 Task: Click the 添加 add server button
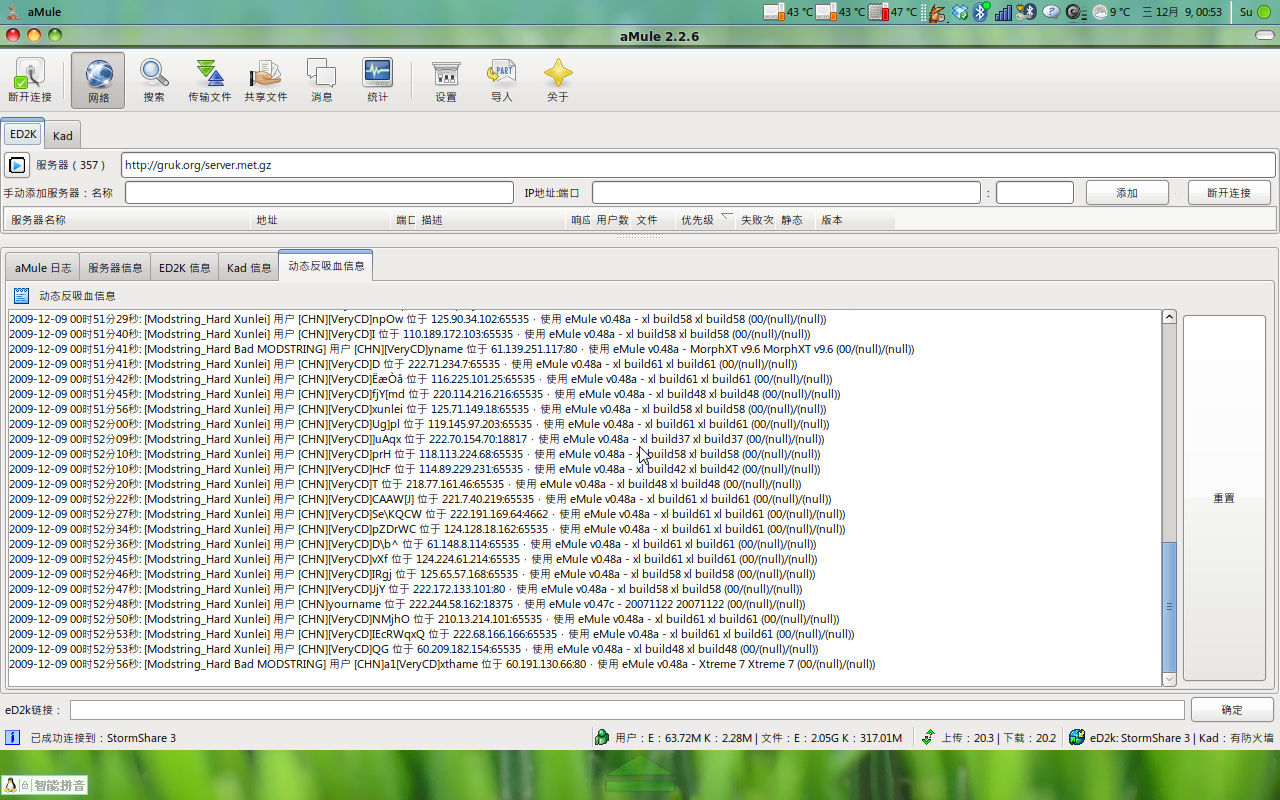click(1127, 193)
